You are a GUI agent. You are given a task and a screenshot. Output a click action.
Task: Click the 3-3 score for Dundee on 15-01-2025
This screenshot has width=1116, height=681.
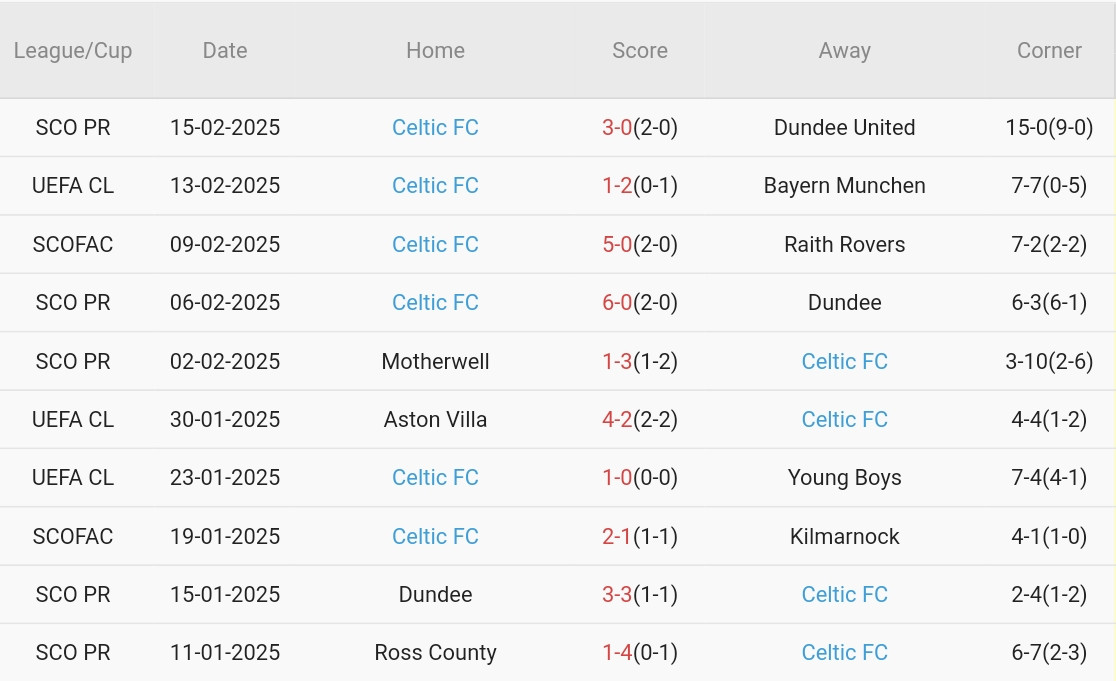617,594
